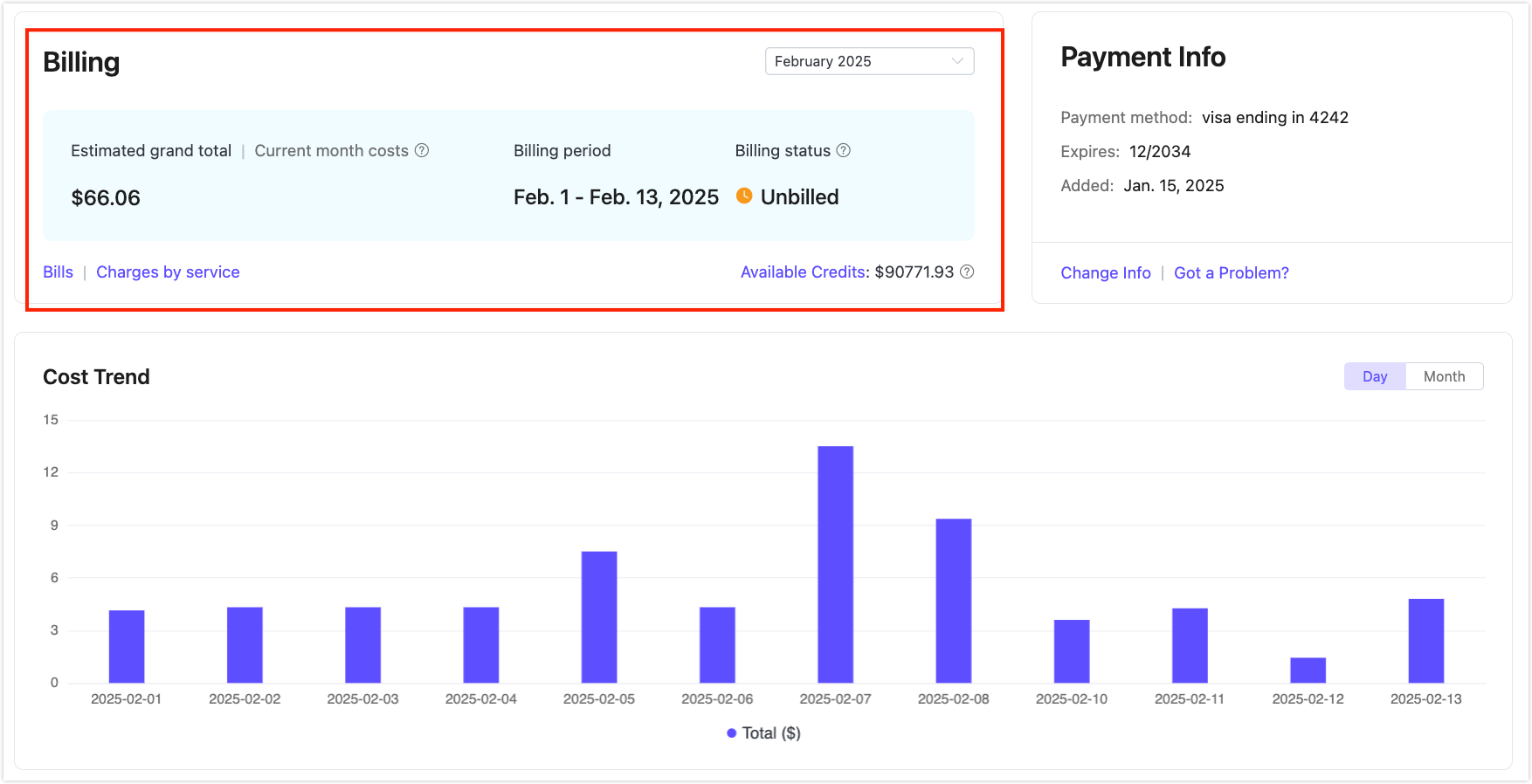
Task: Click the Billing status label
Action: pyautogui.click(x=783, y=150)
